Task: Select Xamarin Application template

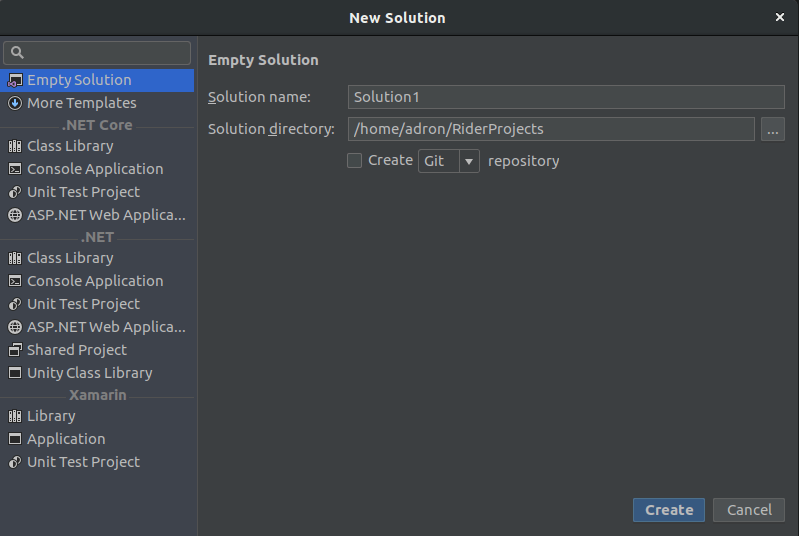Action: (66, 439)
